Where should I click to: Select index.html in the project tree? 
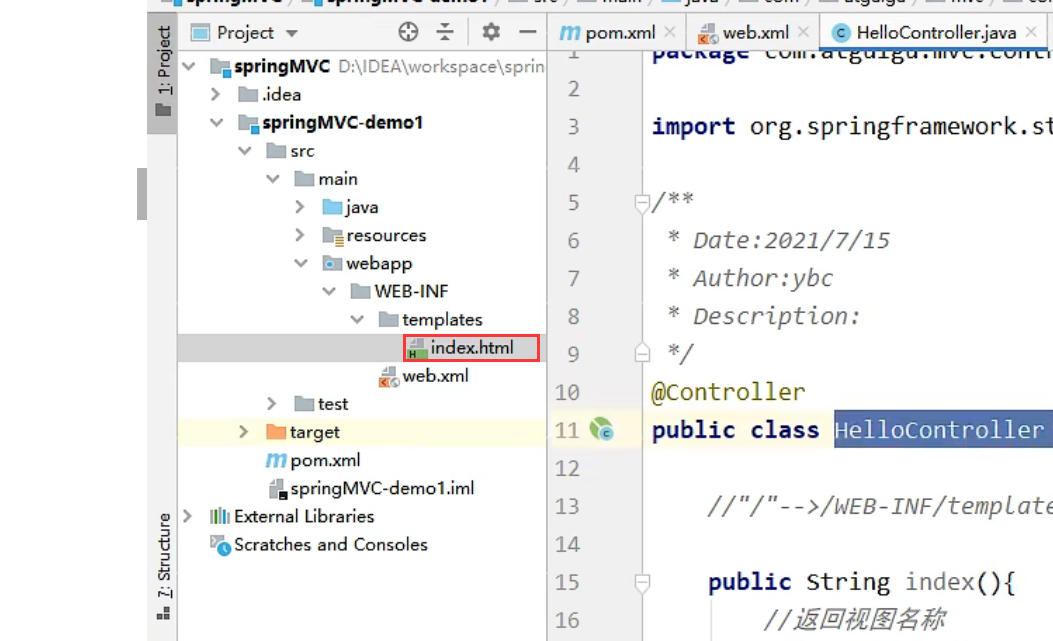pyautogui.click(x=471, y=348)
